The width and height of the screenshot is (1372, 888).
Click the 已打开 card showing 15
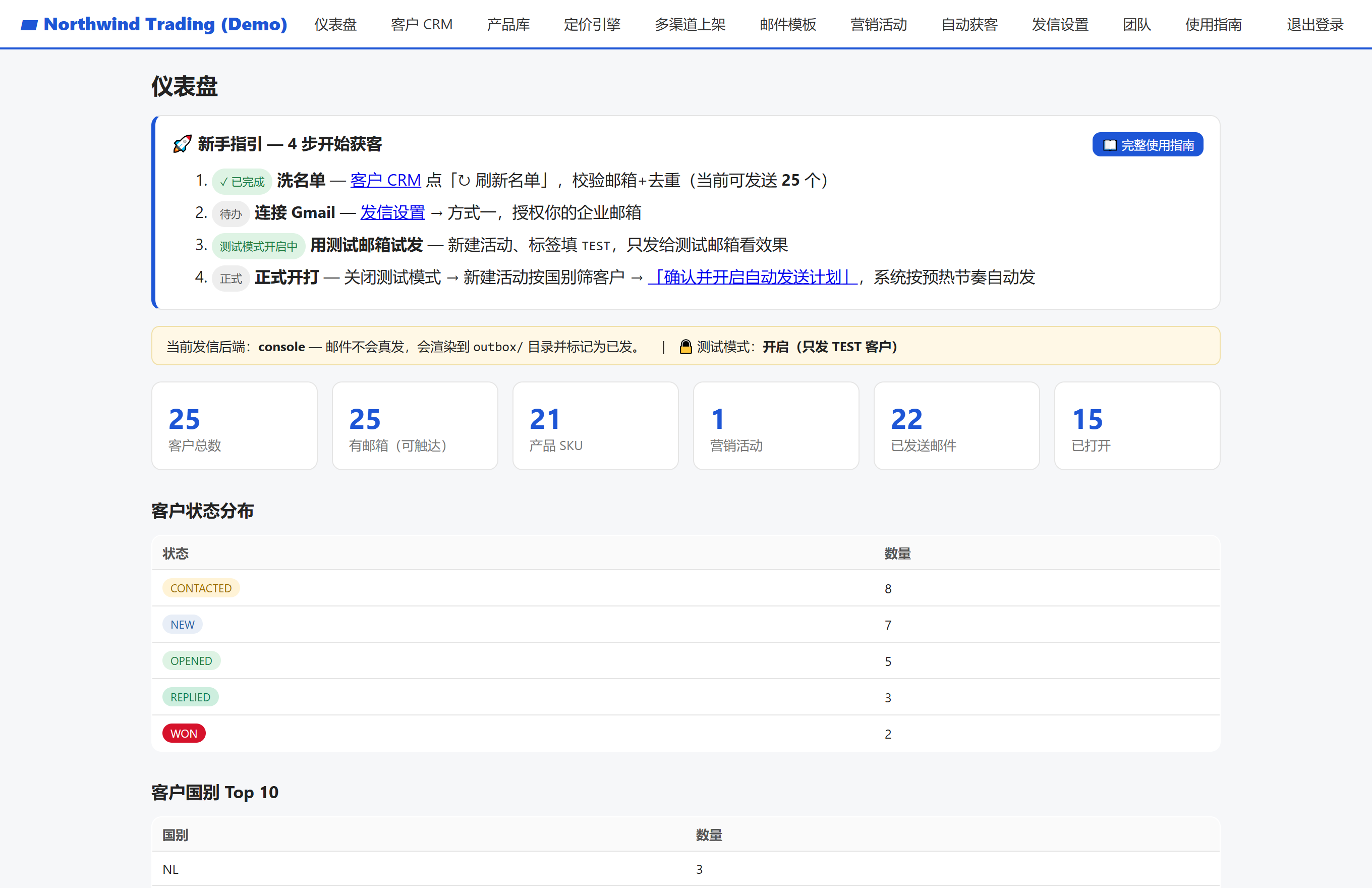coord(1137,426)
